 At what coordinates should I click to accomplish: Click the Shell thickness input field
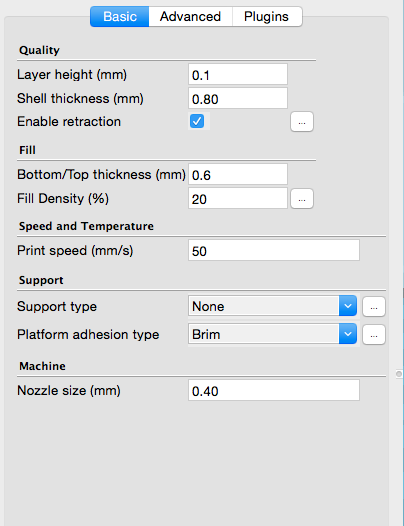pos(238,98)
